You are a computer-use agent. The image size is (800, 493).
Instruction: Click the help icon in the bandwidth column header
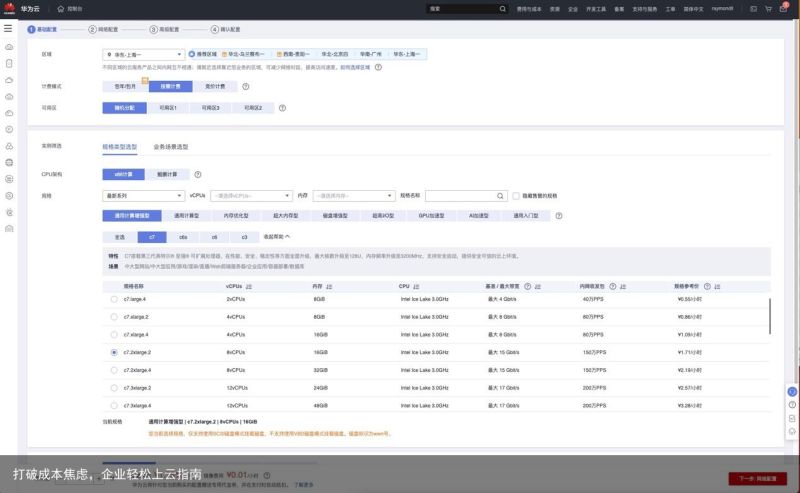[528, 287]
